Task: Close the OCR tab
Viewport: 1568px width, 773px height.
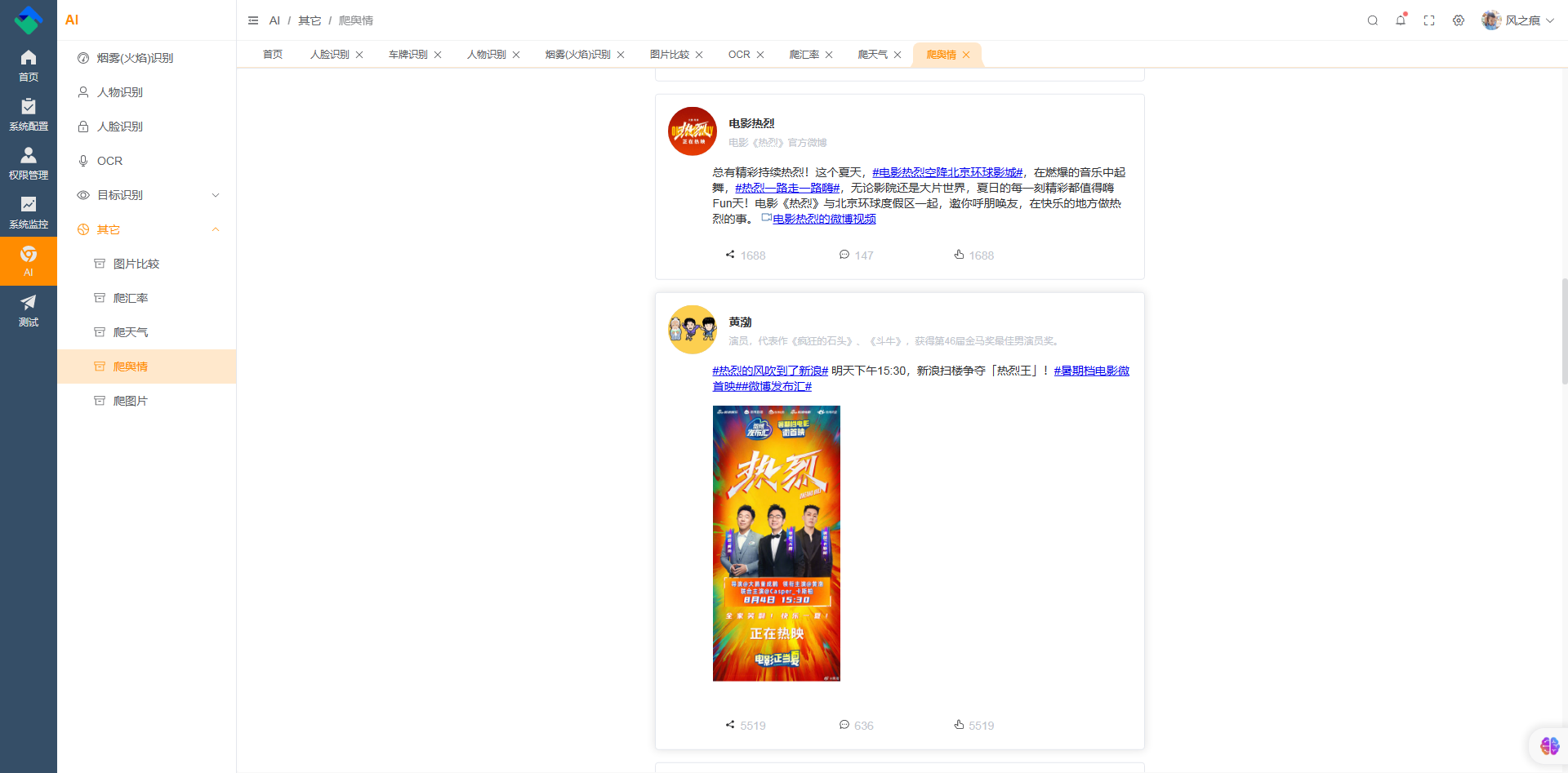Action: tap(760, 55)
